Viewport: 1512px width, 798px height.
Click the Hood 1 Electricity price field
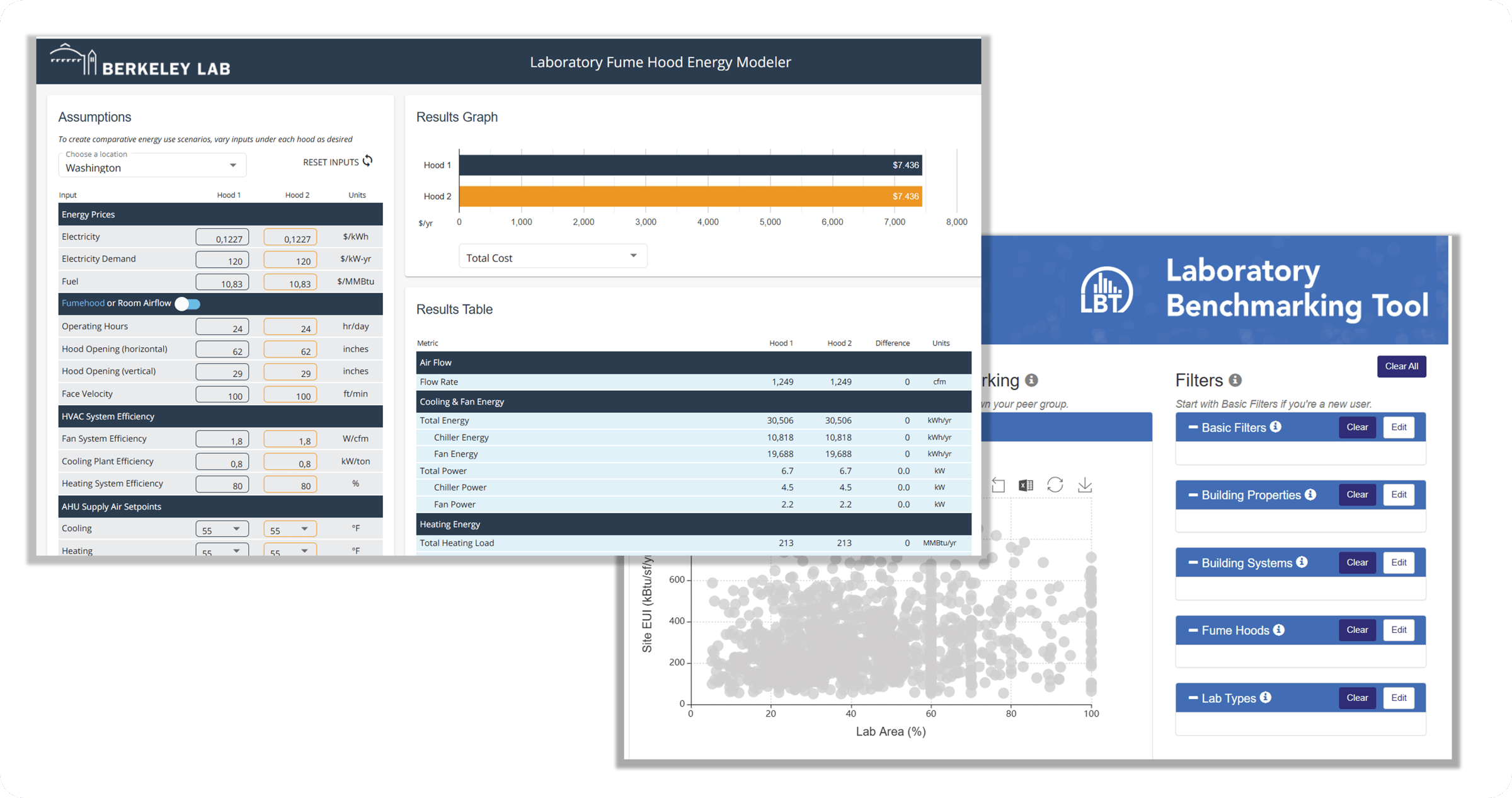pyautogui.click(x=222, y=238)
